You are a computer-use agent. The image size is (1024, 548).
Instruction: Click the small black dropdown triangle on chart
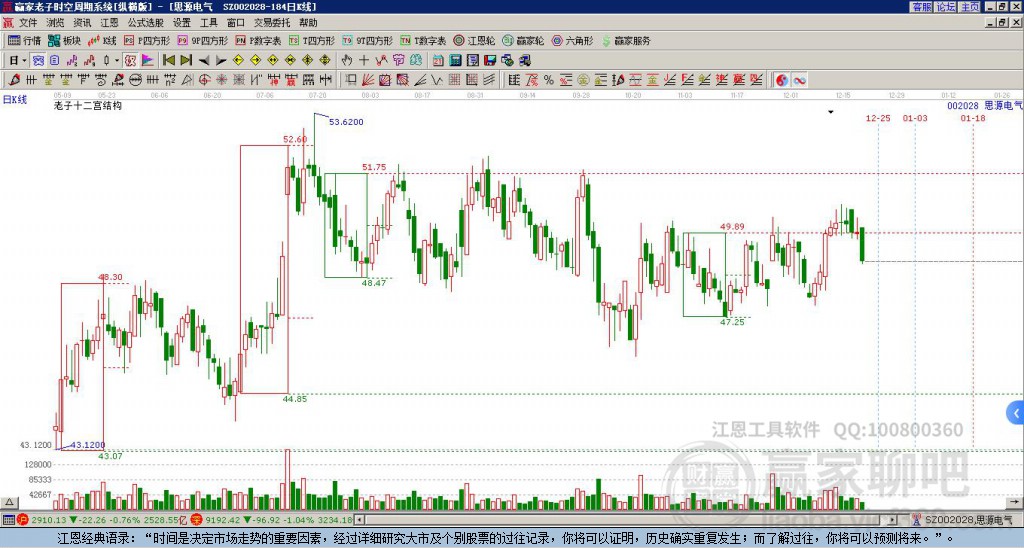tap(831, 112)
